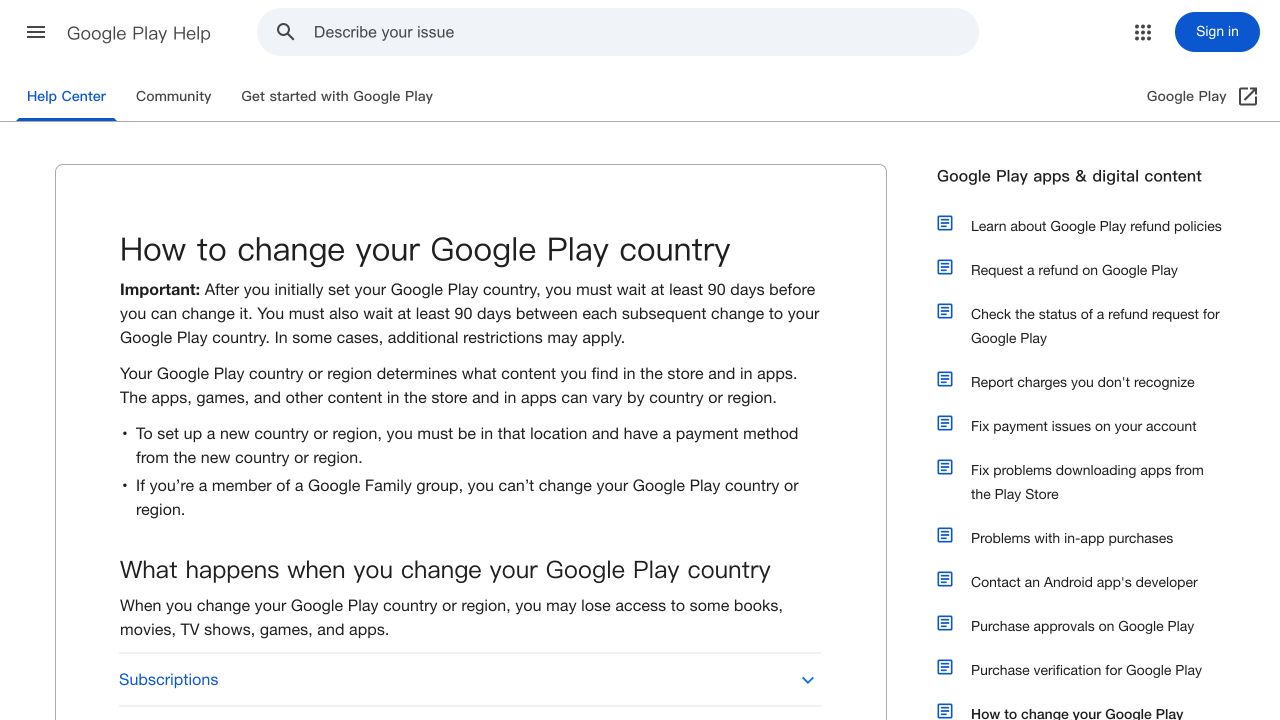The height and width of the screenshot is (720, 1280).
Task: Click article icon beside Contact an Android developer
Action: point(945,579)
